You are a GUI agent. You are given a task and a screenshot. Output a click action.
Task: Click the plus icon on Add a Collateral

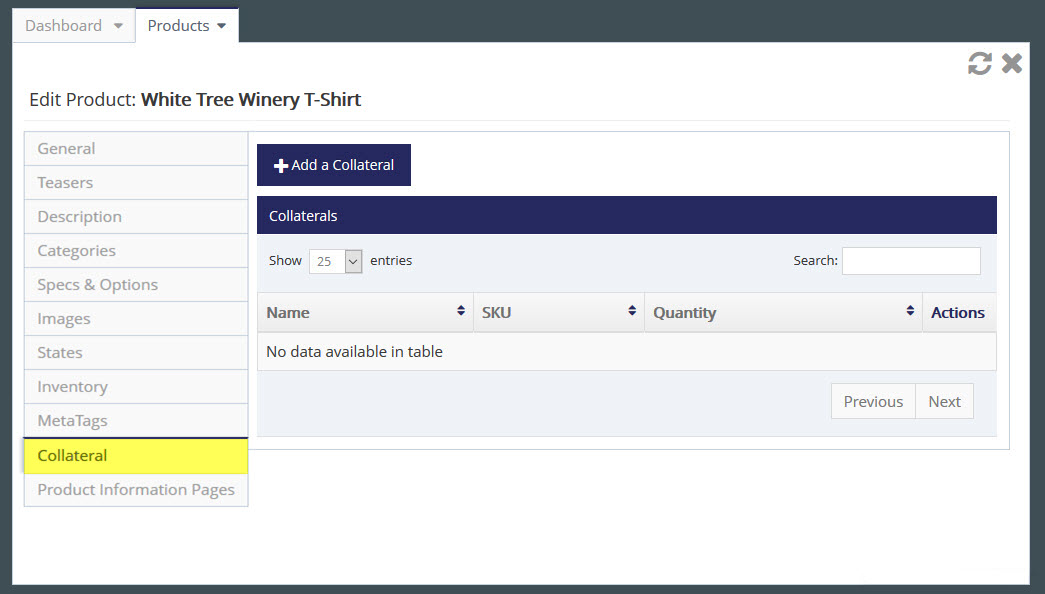pyautogui.click(x=280, y=165)
